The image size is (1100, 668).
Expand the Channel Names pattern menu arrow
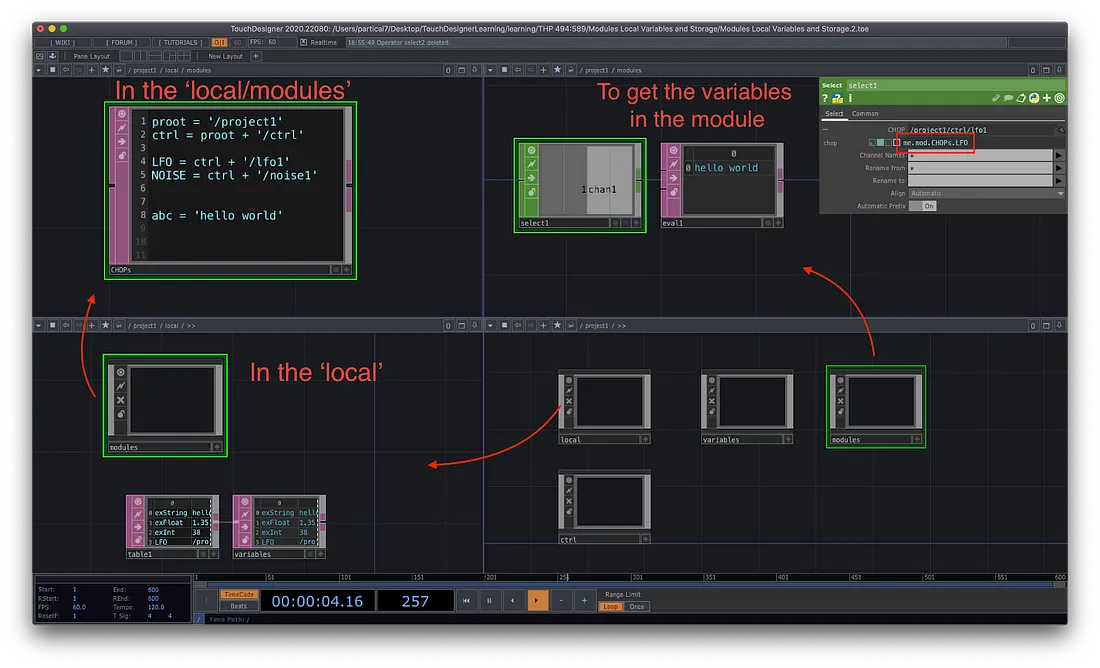point(1060,156)
